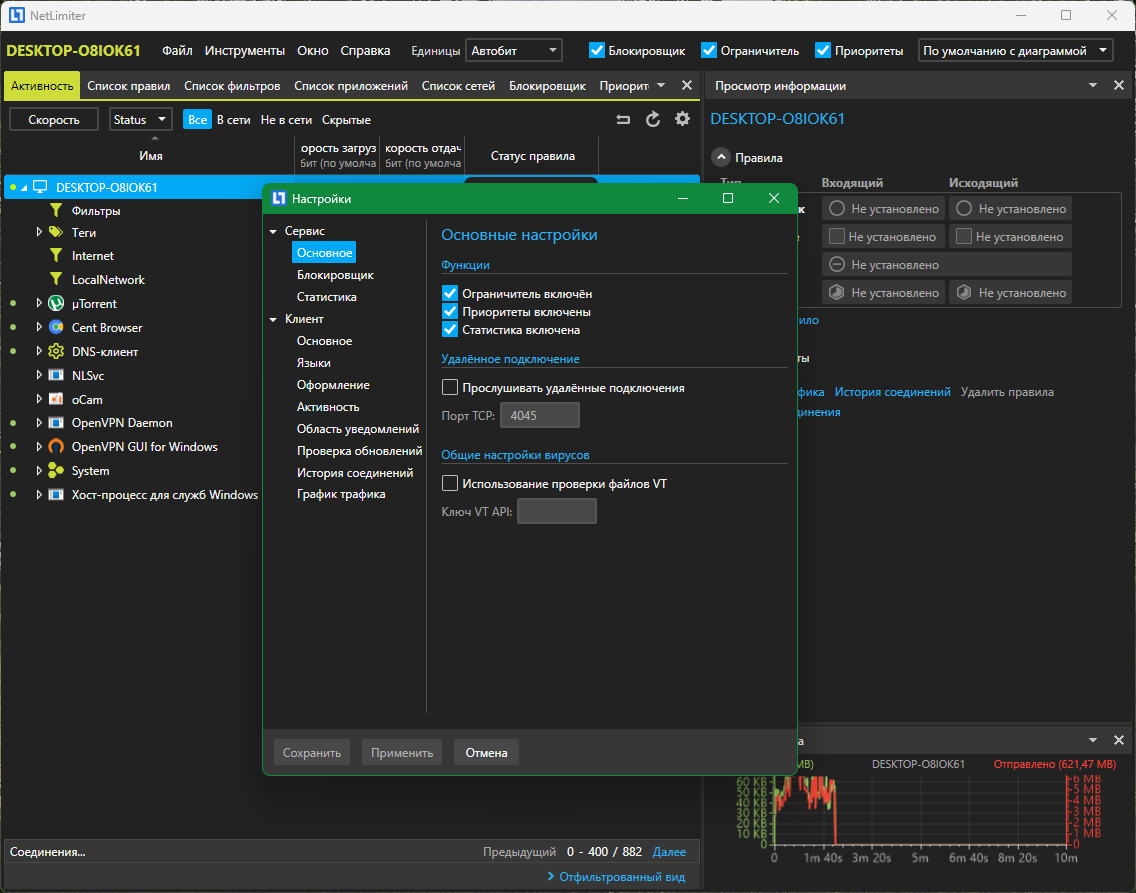The height and width of the screenshot is (893, 1136).
Task: Open the История соединений link
Action: [x=892, y=392]
